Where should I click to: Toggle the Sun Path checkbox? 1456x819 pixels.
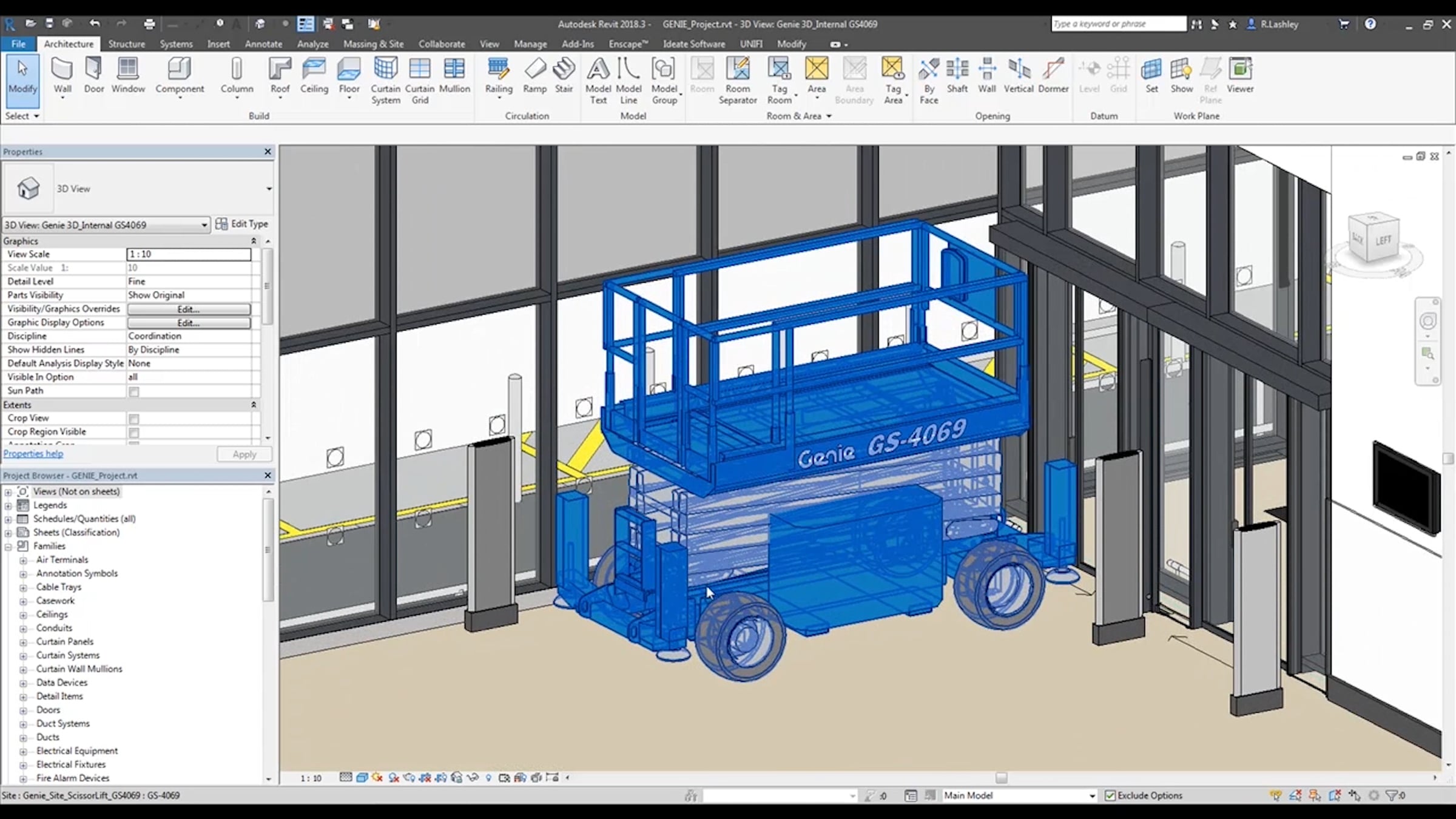134,392
